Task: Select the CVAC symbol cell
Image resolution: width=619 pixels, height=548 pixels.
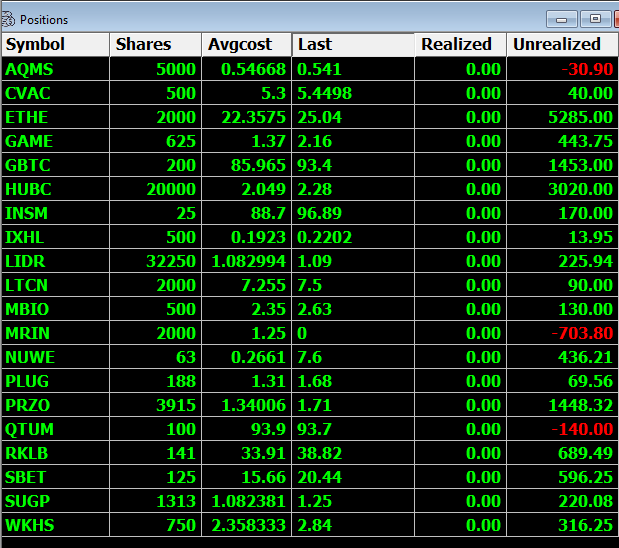Action: coord(56,93)
